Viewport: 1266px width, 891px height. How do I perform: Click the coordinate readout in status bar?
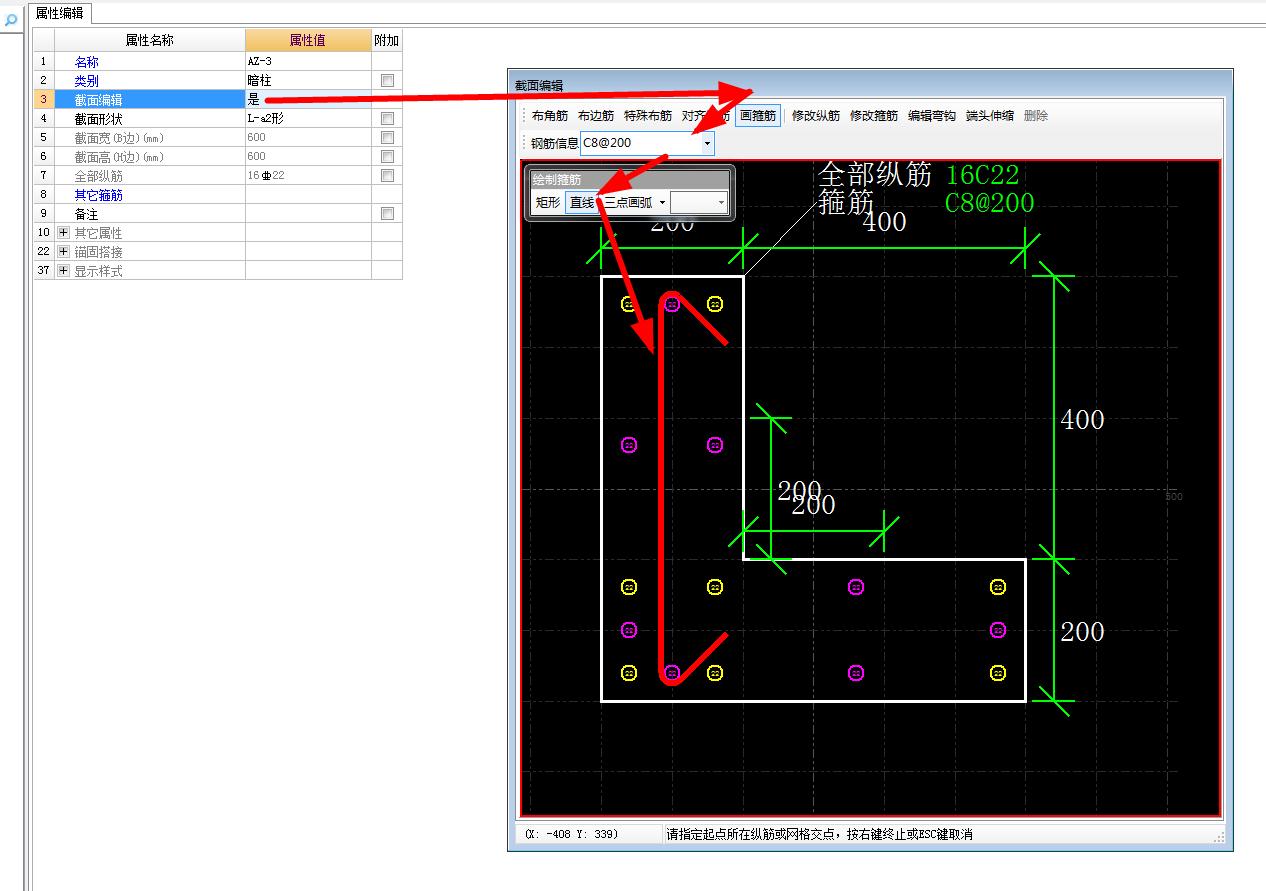click(x=571, y=834)
